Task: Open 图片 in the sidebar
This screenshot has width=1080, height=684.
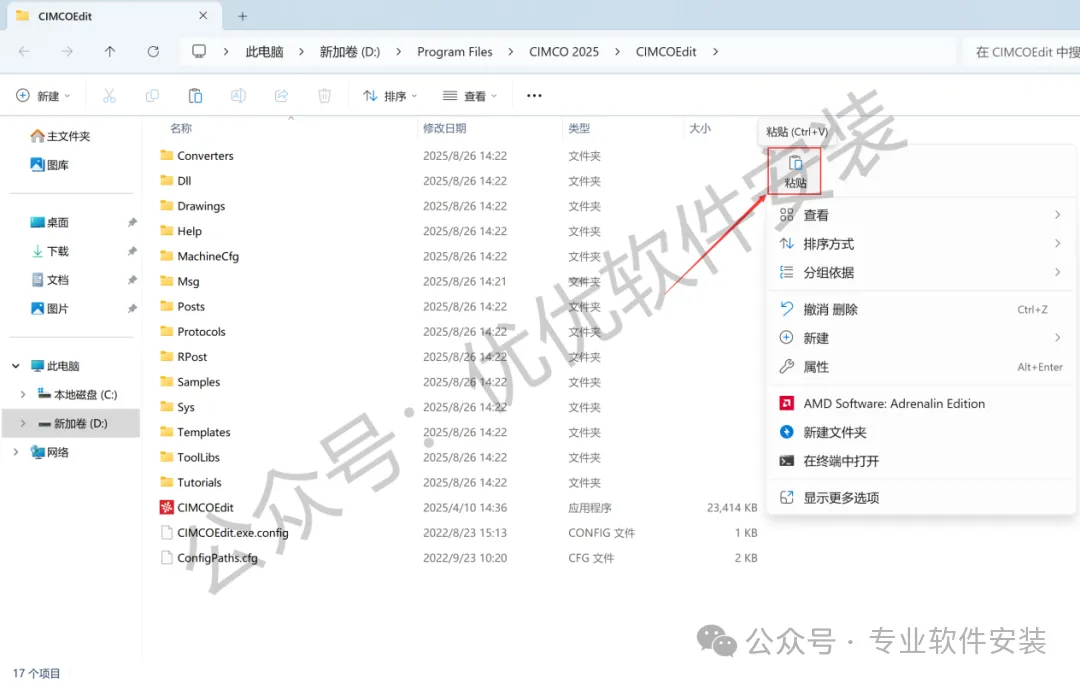Action: 58,309
